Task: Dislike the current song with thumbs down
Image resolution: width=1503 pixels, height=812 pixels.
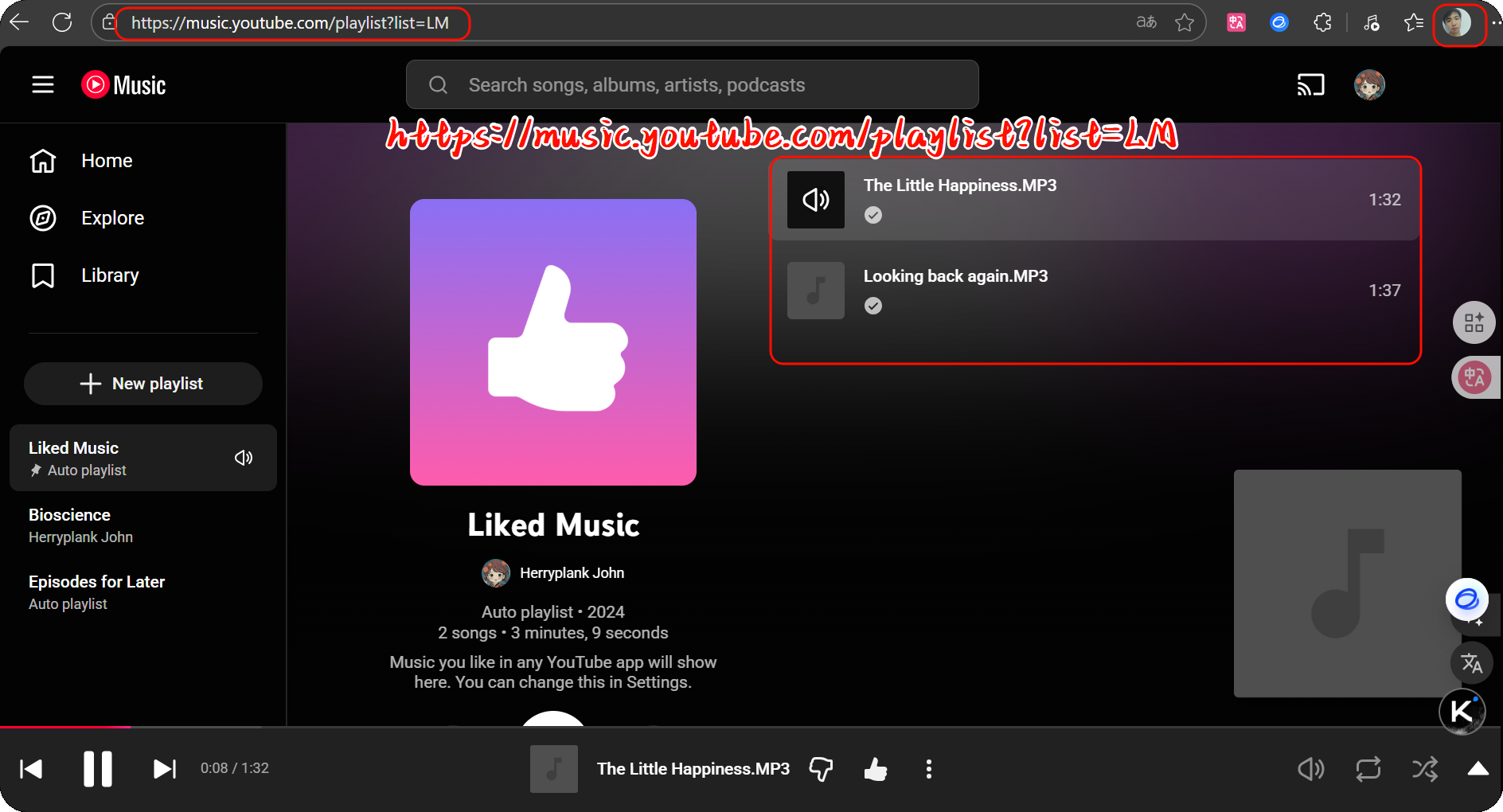Action: [821, 769]
